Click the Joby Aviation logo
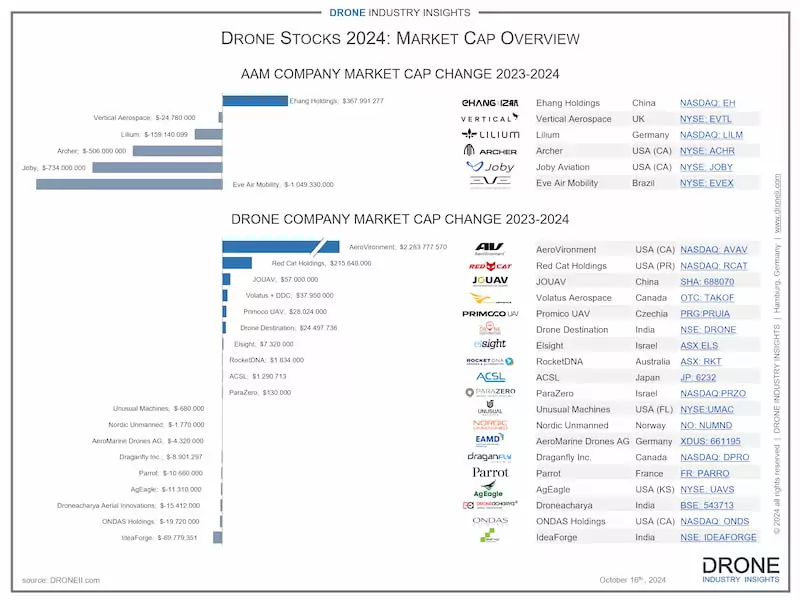 click(490, 167)
